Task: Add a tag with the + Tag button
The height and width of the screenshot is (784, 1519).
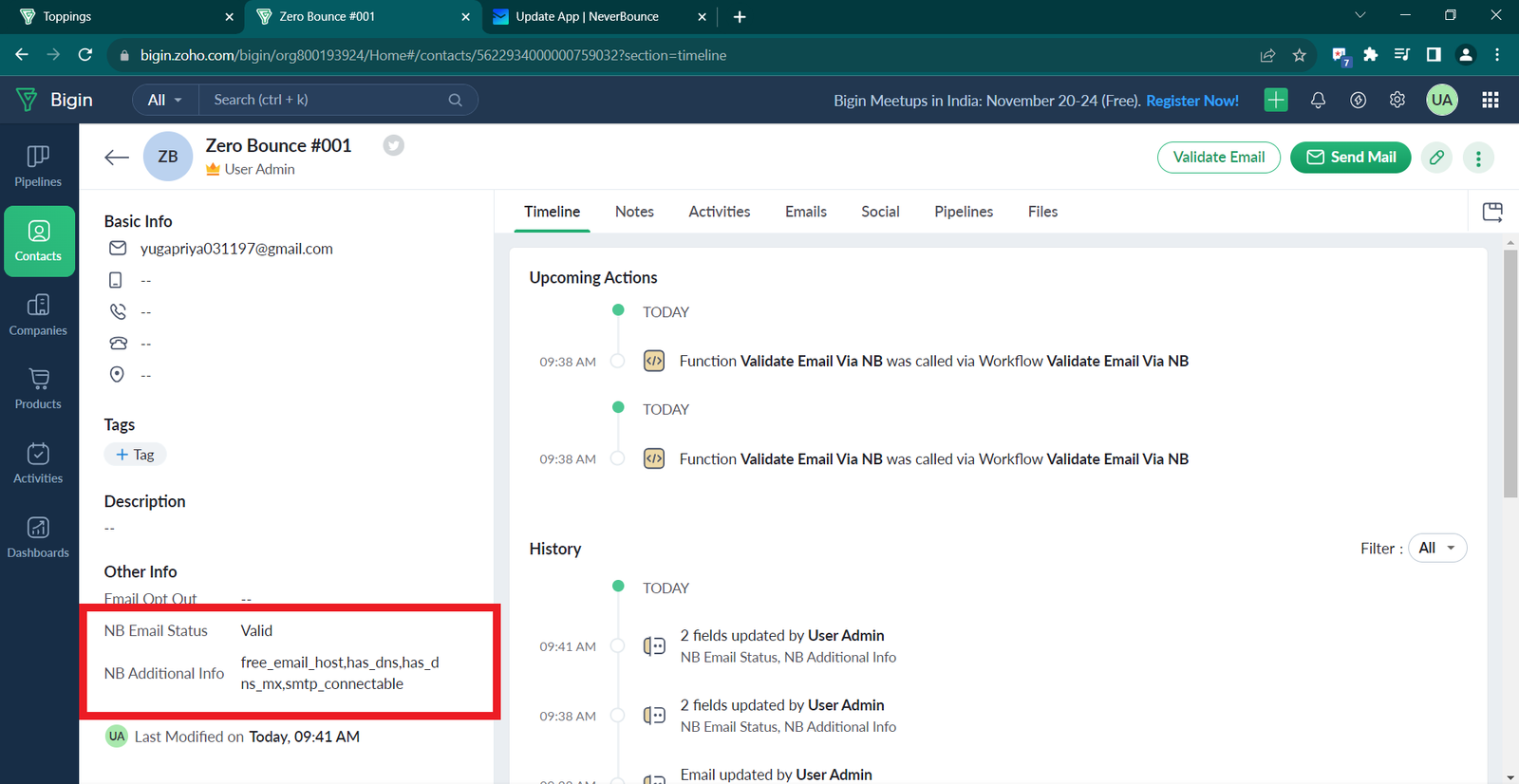Action: pos(135,455)
